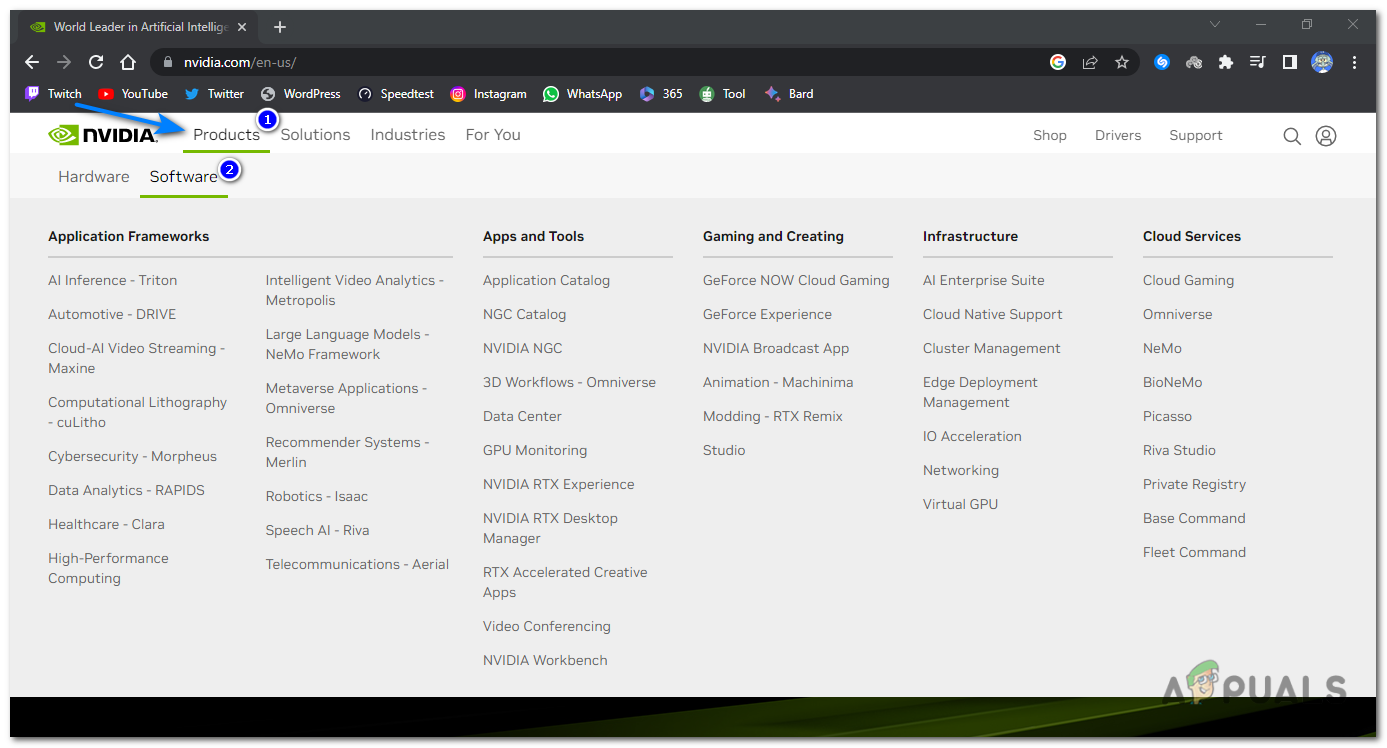Click the share icon in the address bar
The width and height of the screenshot is (1387, 748).
click(1090, 61)
